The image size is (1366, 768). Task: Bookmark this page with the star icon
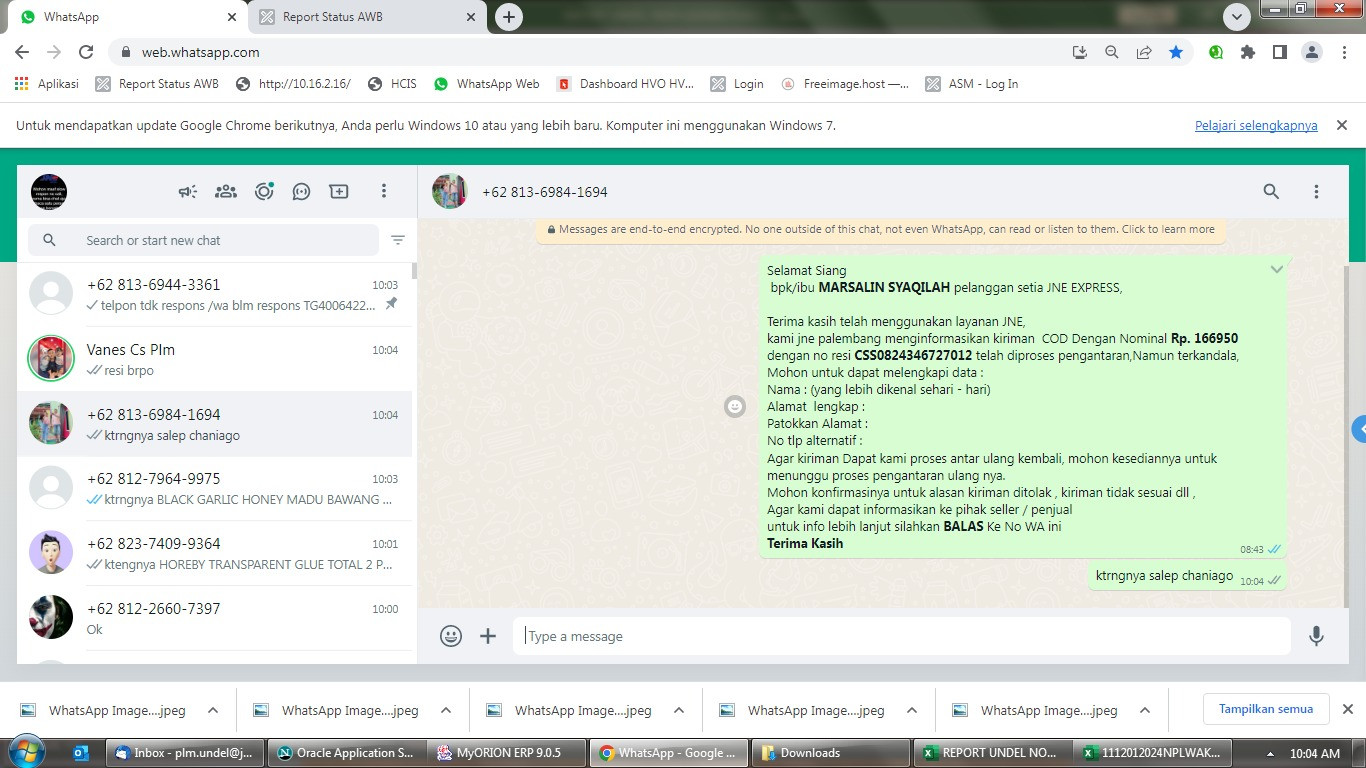pos(1176,52)
